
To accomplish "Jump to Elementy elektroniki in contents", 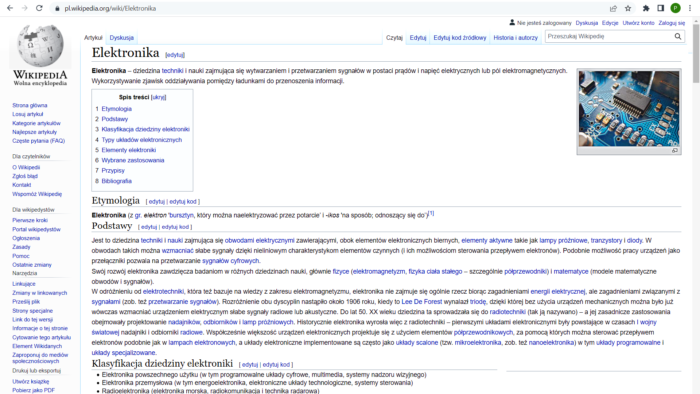I will click(129, 150).
